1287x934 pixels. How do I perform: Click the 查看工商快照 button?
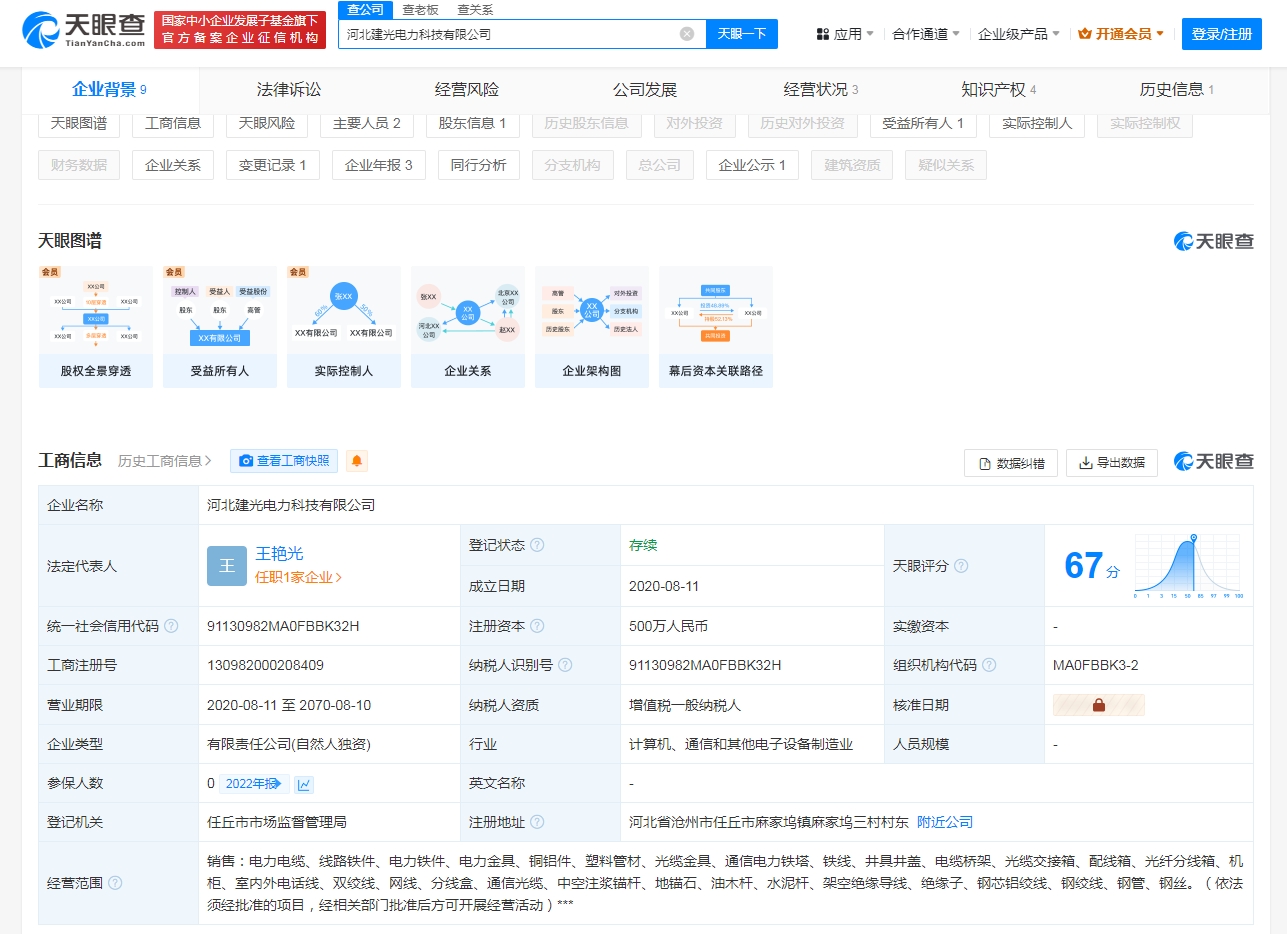tap(285, 461)
